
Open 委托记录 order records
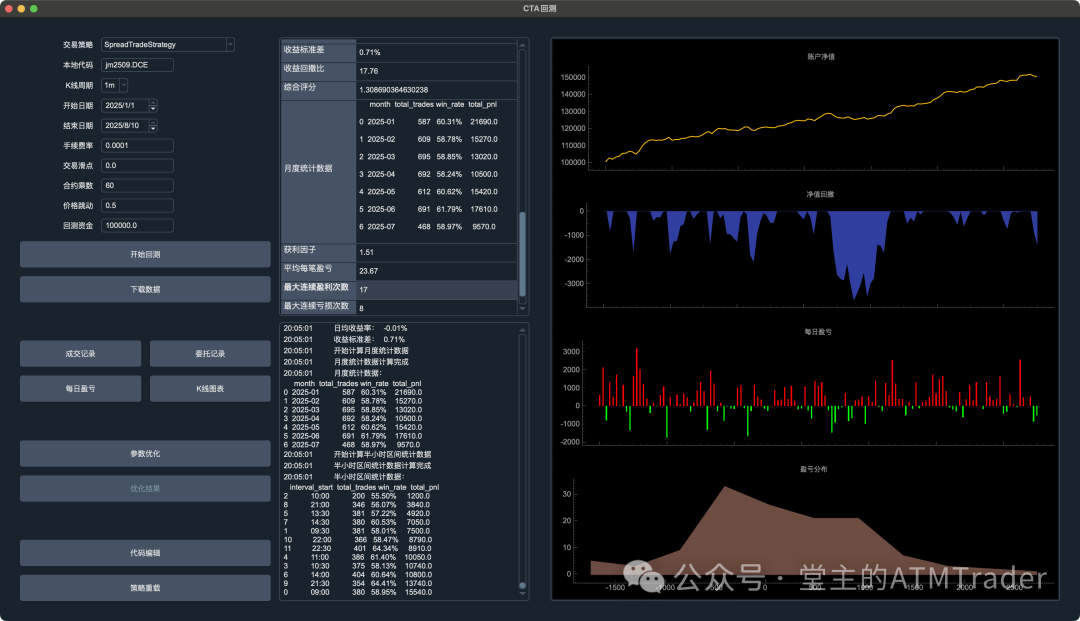point(210,354)
